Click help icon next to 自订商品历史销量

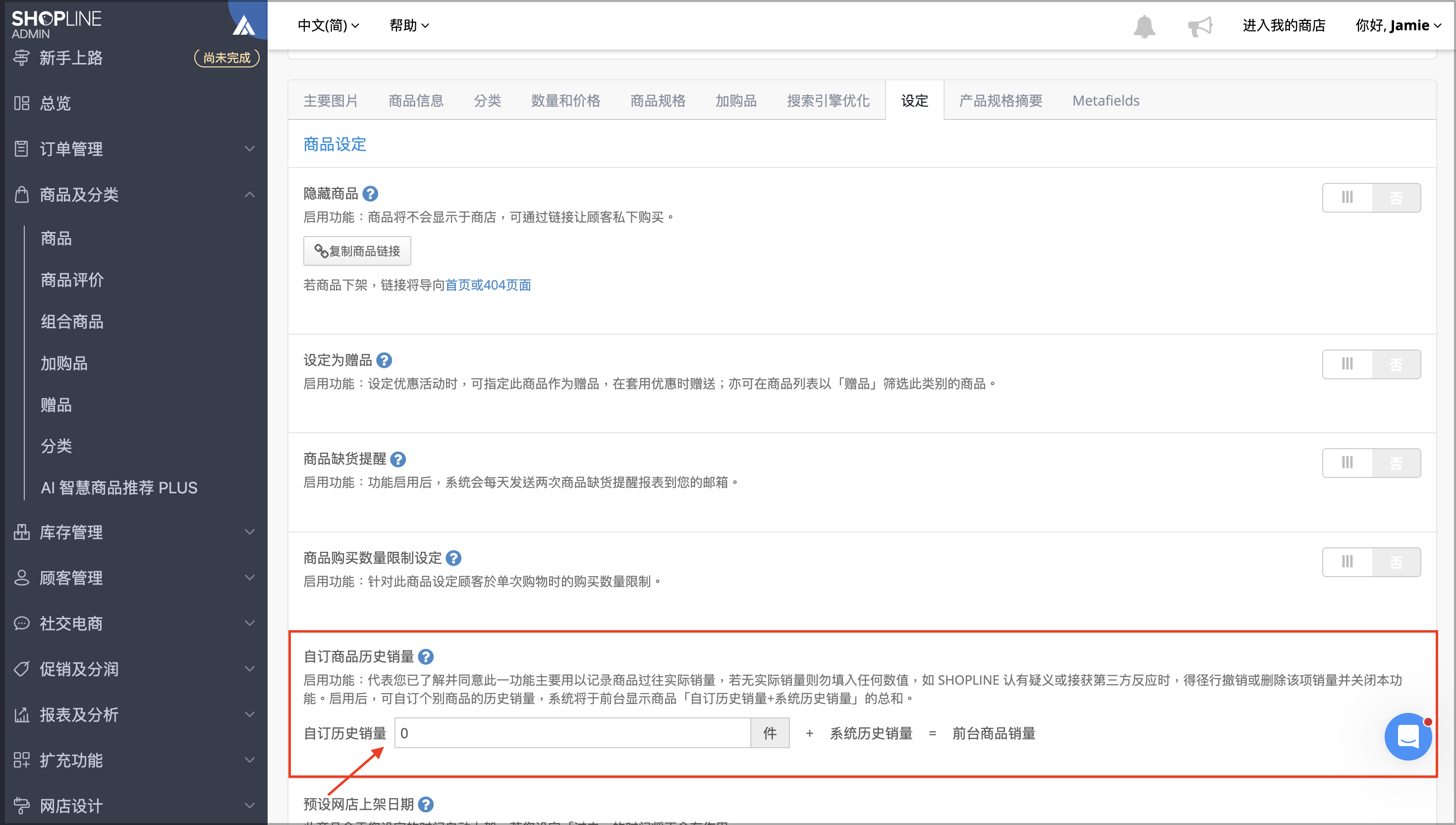[426, 657]
